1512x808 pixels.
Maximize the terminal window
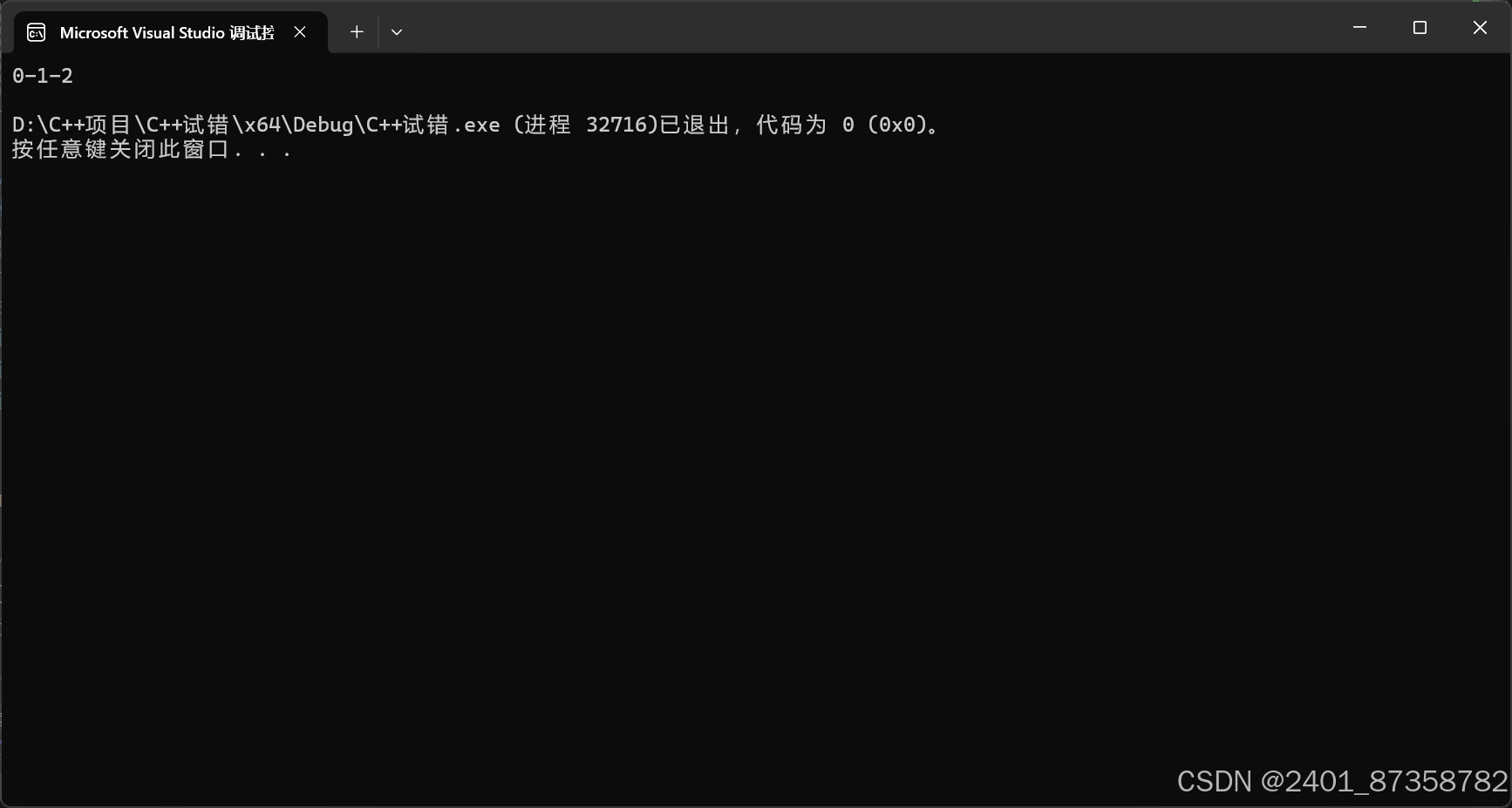tap(1420, 27)
